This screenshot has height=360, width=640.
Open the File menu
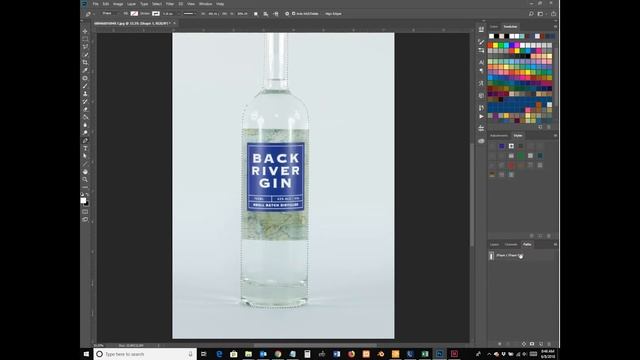pyautogui.click(x=96, y=4)
